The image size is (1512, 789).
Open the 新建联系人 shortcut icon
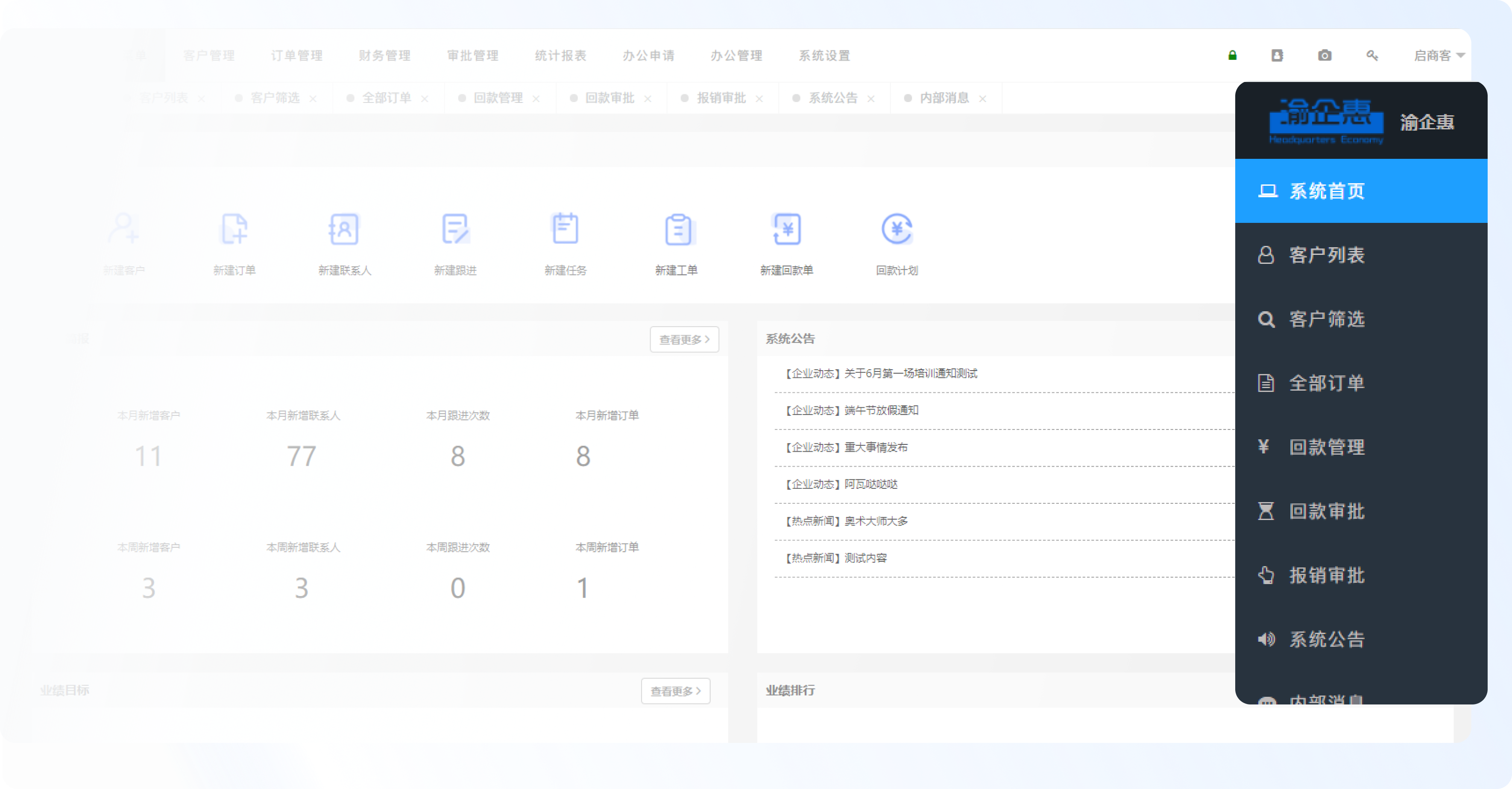345,229
